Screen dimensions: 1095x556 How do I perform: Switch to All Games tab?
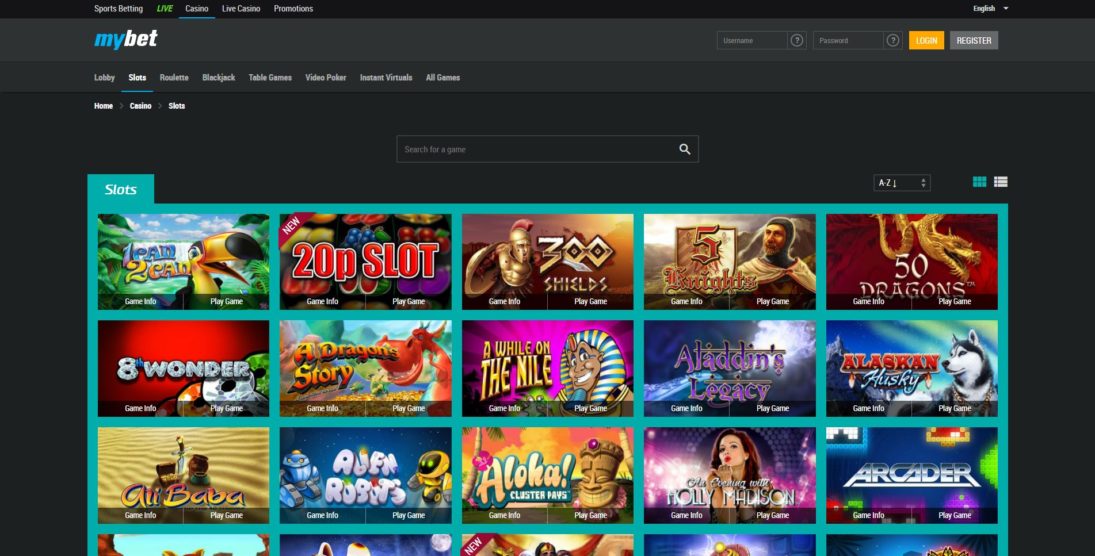(x=443, y=78)
